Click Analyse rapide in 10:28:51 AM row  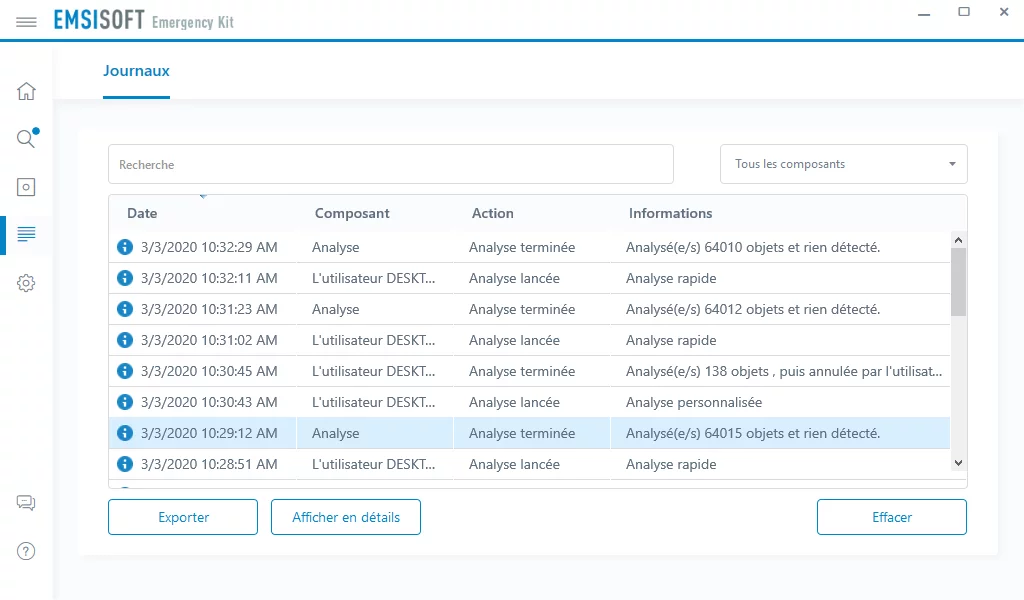coord(671,464)
